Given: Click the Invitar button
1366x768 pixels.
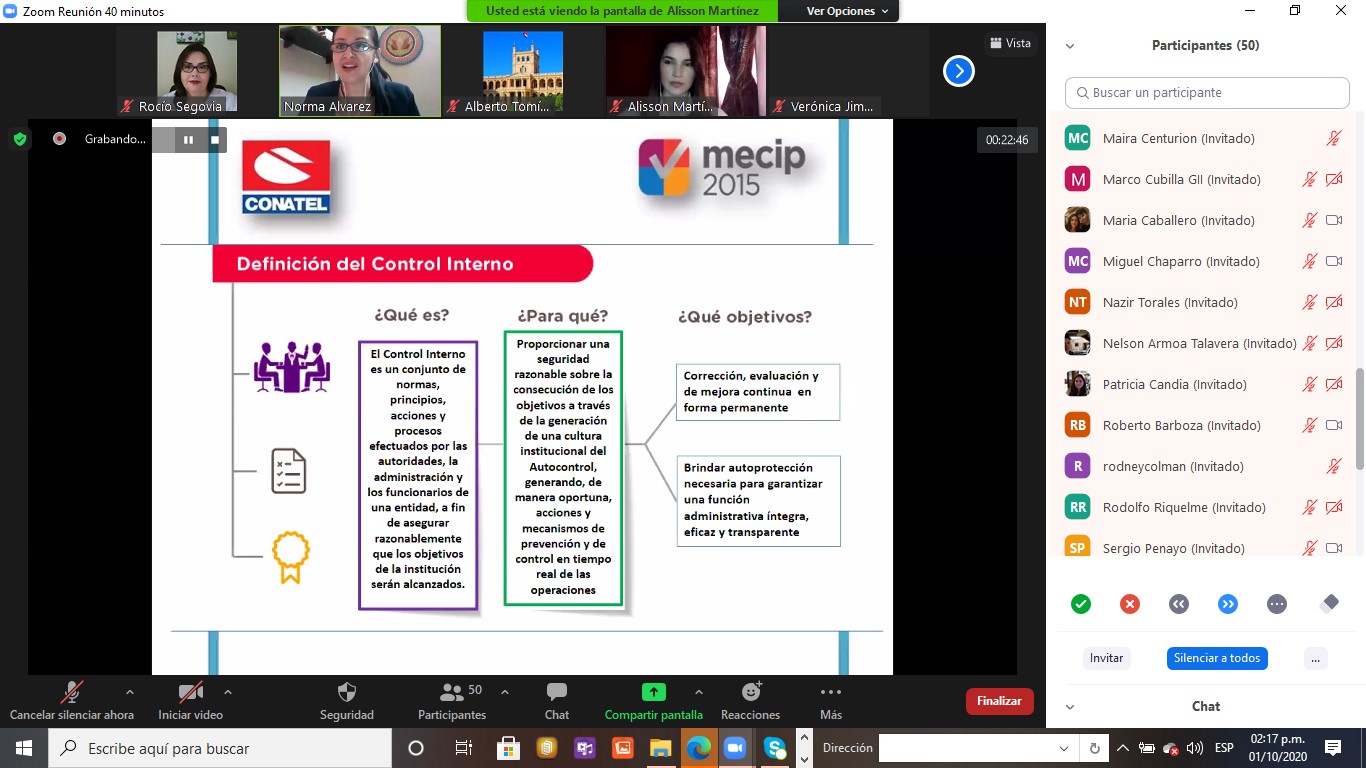Looking at the screenshot, I should (x=1107, y=658).
